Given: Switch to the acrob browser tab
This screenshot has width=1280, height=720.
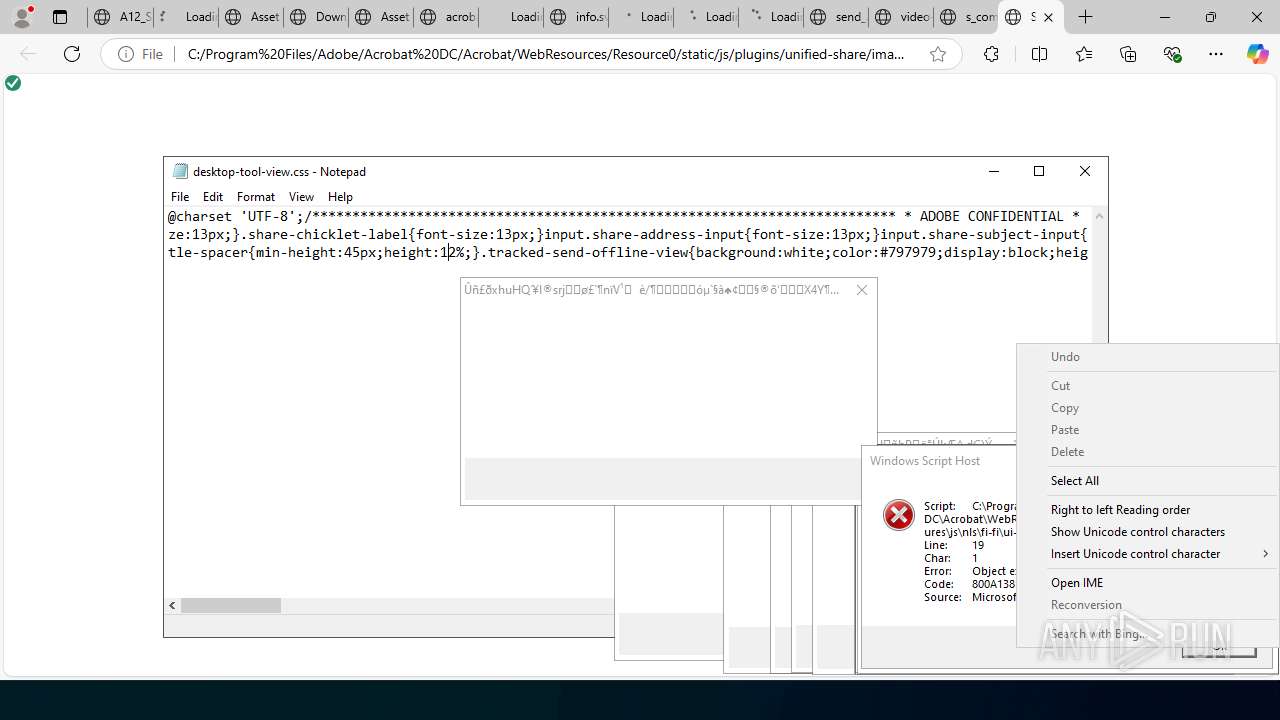Looking at the screenshot, I should point(445,17).
